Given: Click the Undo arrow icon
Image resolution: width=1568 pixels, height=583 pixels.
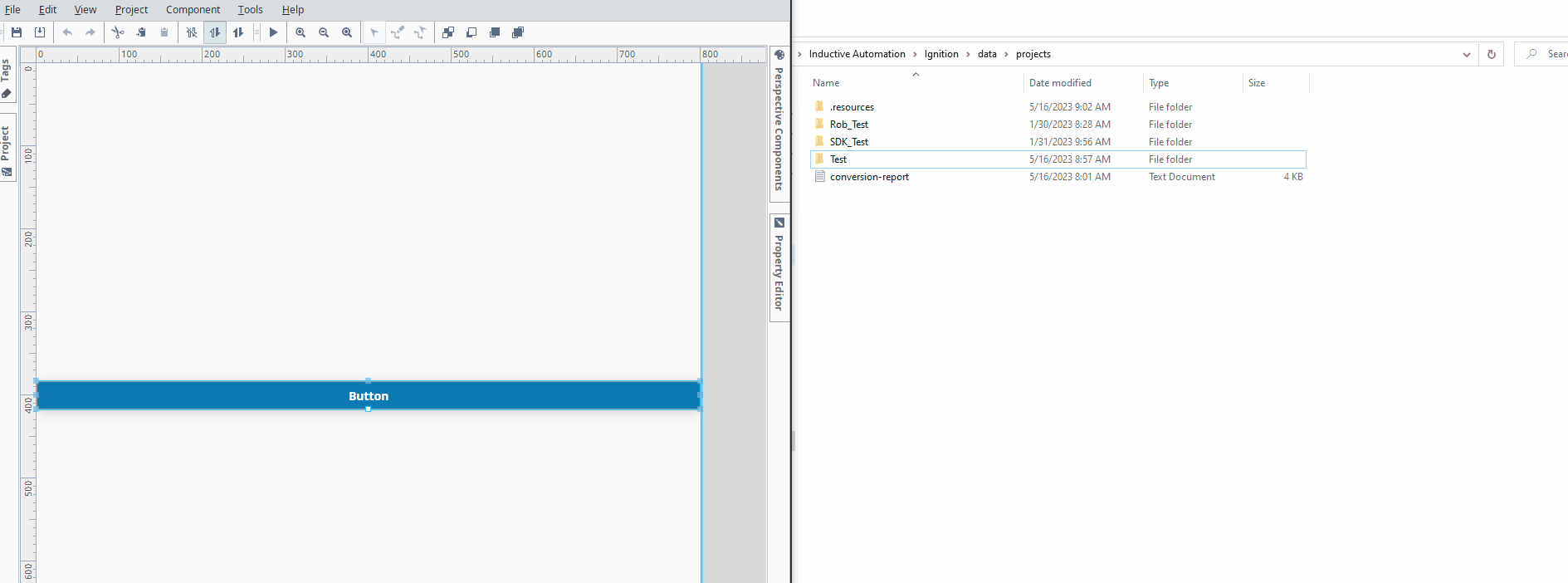Looking at the screenshot, I should click(67, 32).
